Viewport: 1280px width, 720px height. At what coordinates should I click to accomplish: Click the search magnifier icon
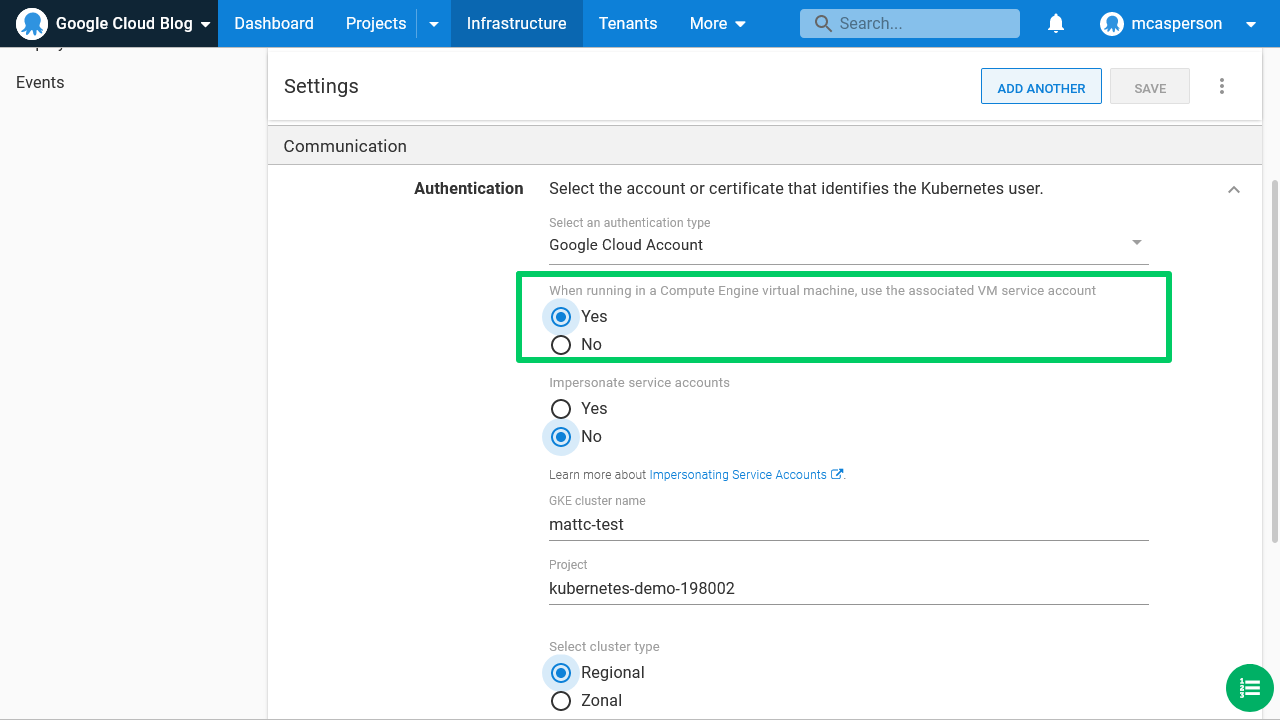point(827,23)
